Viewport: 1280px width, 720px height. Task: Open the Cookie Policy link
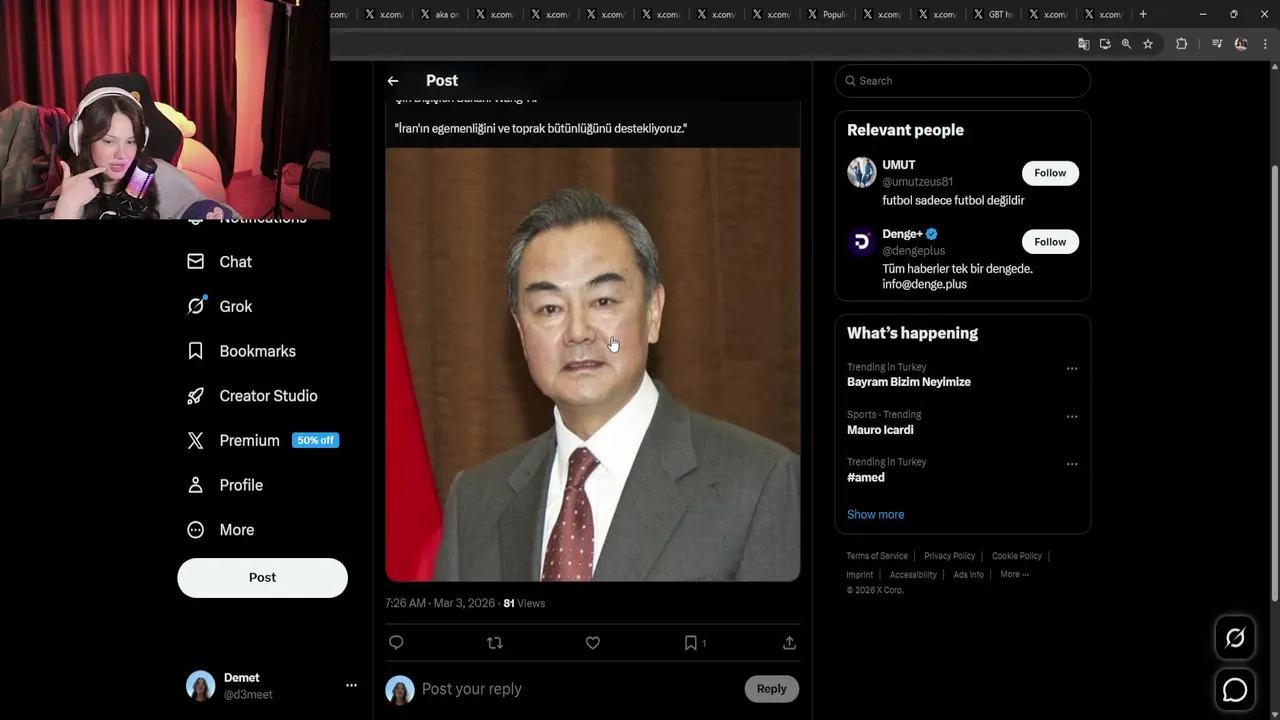coord(1017,556)
